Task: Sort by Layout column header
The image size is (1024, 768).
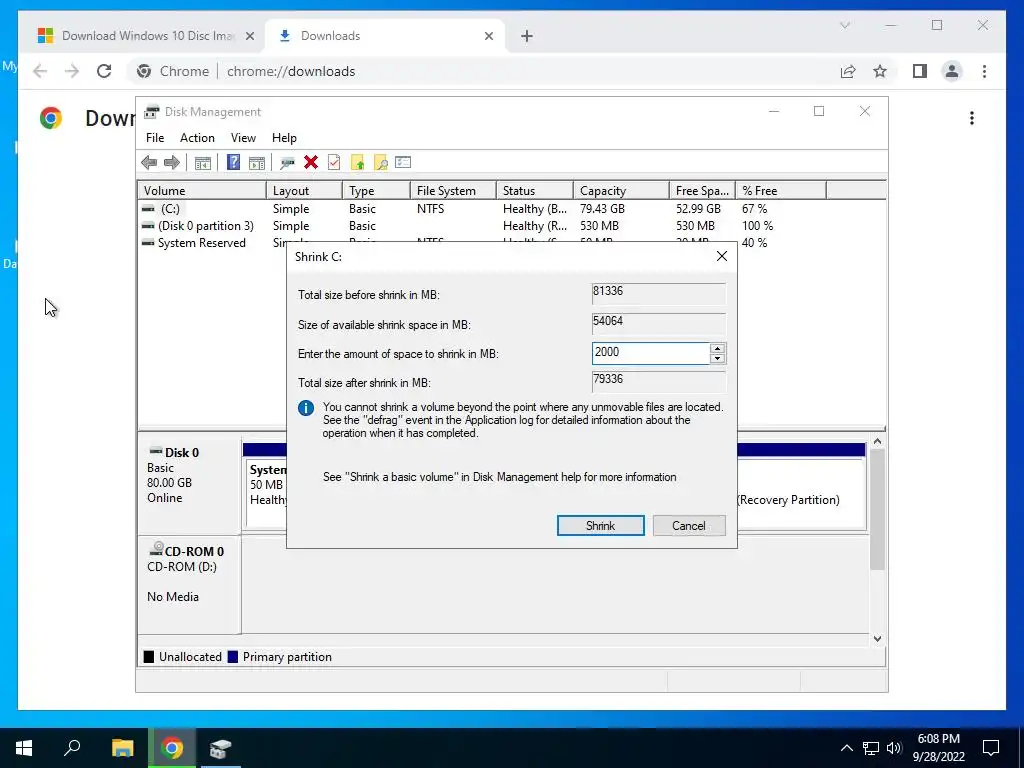Action: [x=304, y=191]
